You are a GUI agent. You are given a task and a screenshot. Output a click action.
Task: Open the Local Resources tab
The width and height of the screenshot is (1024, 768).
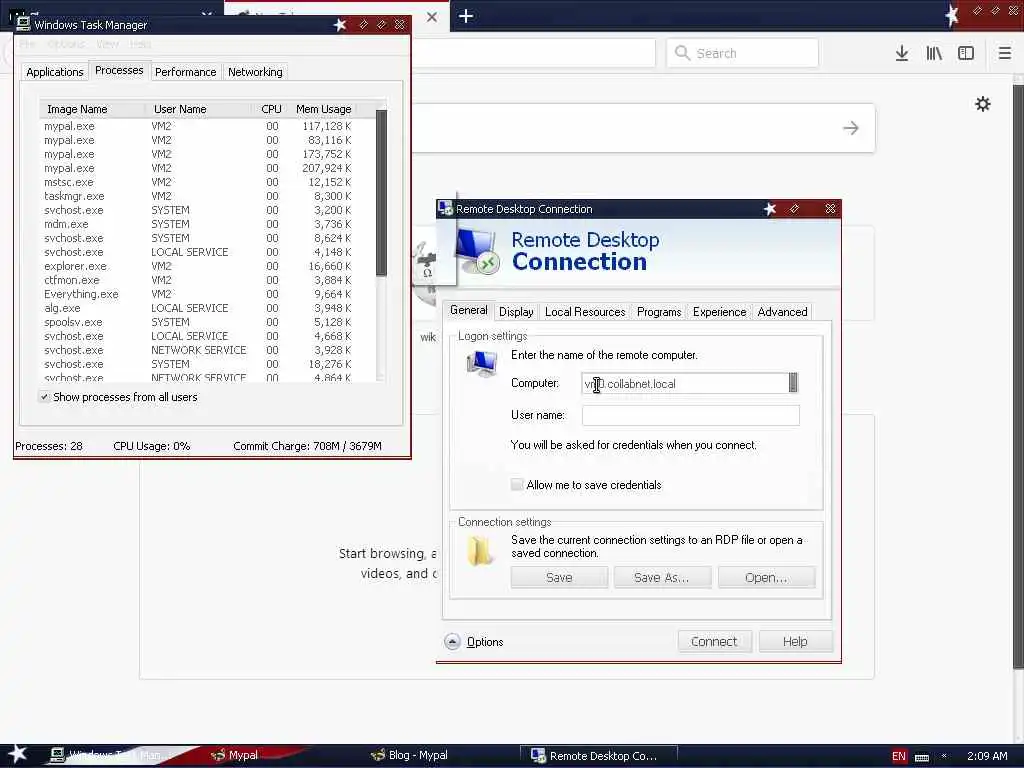pyautogui.click(x=585, y=312)
